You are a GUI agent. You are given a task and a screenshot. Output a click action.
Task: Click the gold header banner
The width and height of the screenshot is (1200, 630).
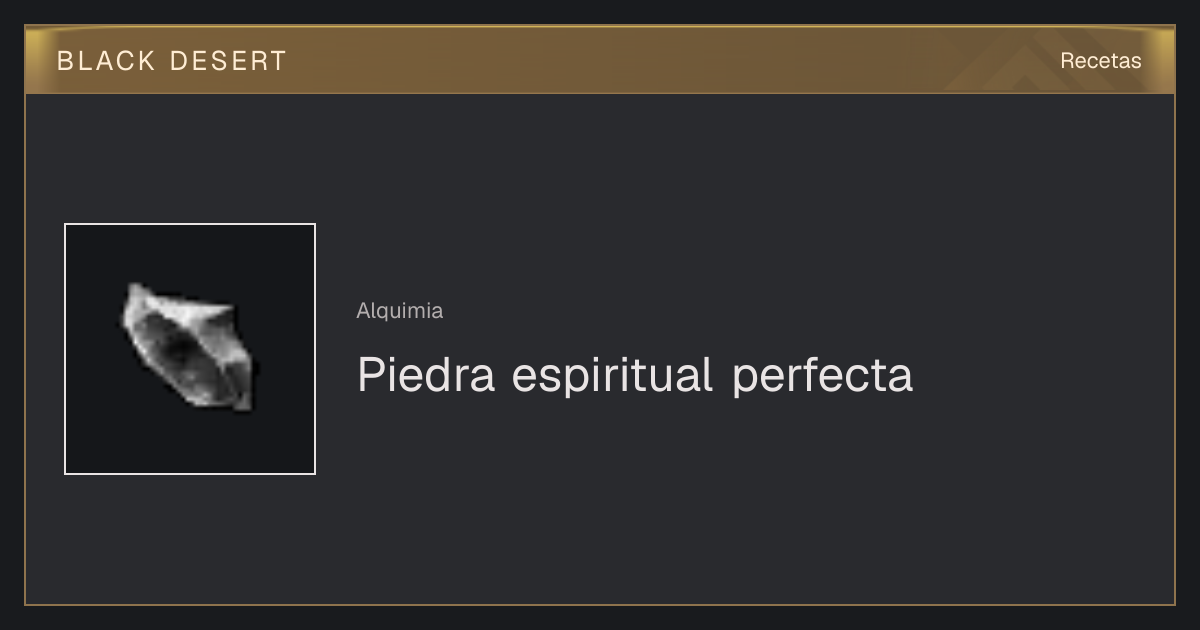(x=600, y=60)
